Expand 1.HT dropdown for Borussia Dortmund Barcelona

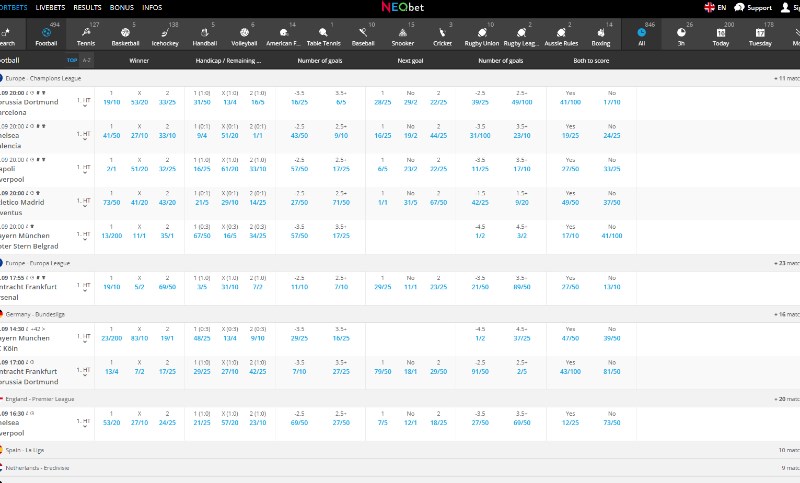84,102
